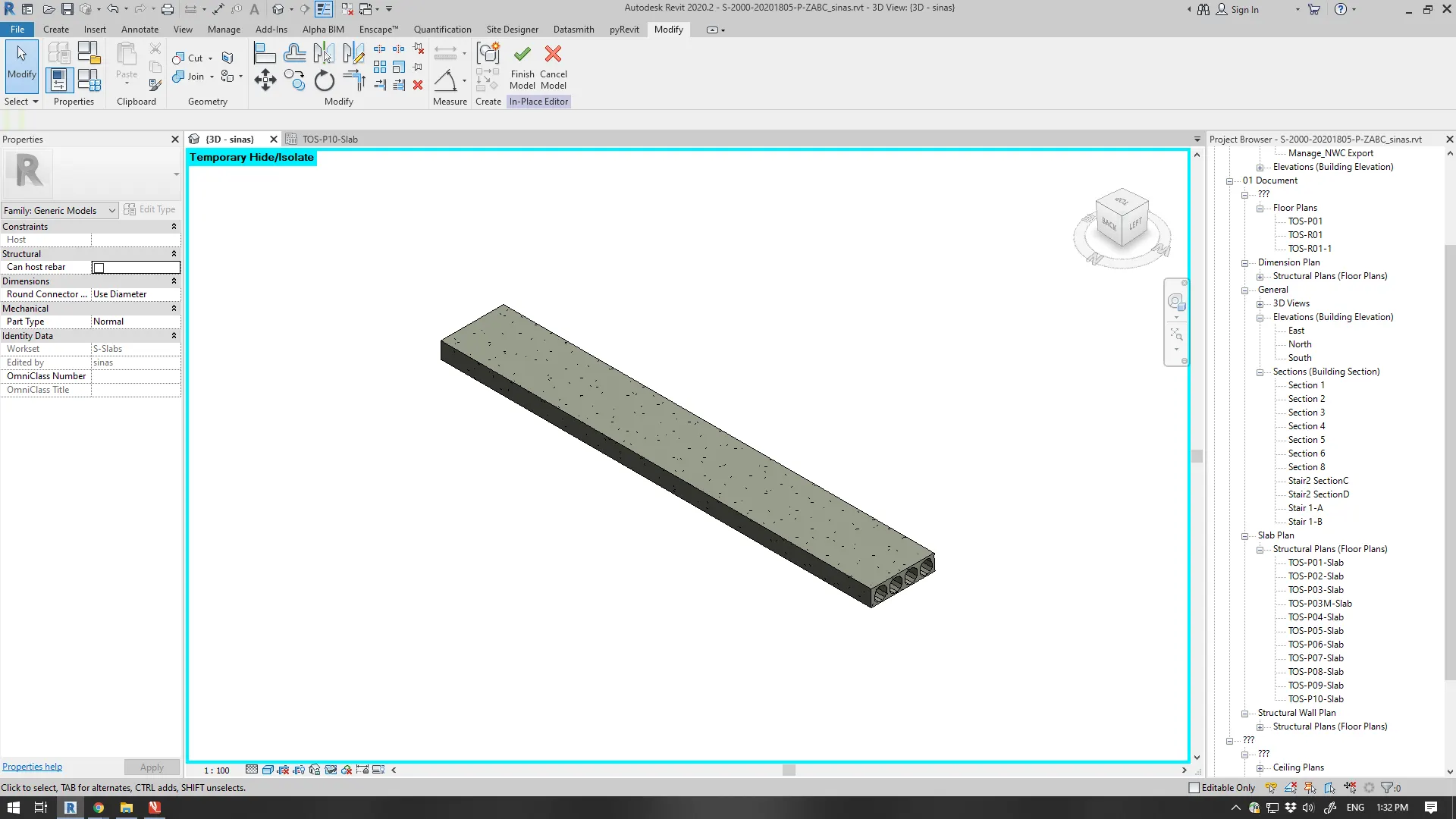Click the Offset tool icon
This screenshot has height=819, width=1456.
click(x=294, y=54)
